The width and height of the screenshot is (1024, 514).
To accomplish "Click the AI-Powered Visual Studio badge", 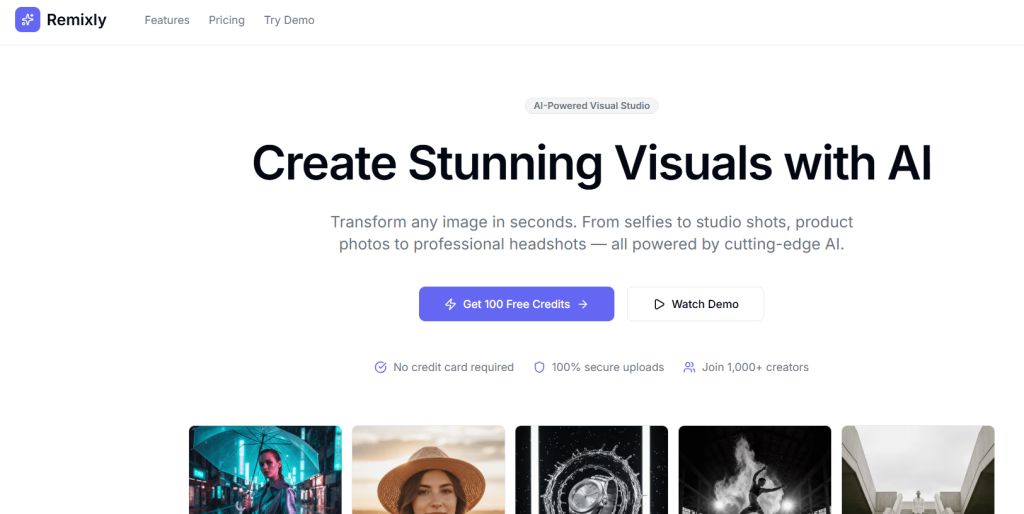I will pyautogui.click(x=592, y=106).
